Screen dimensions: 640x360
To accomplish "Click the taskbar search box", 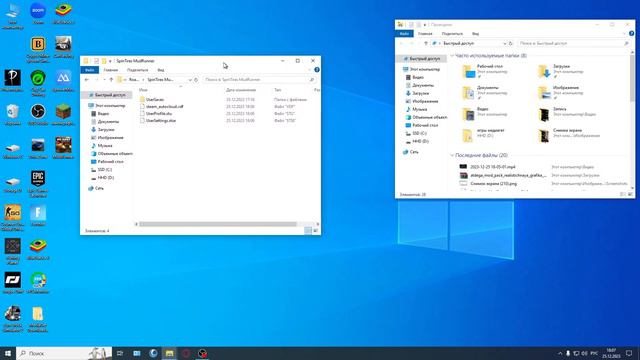I will (64, 353).
